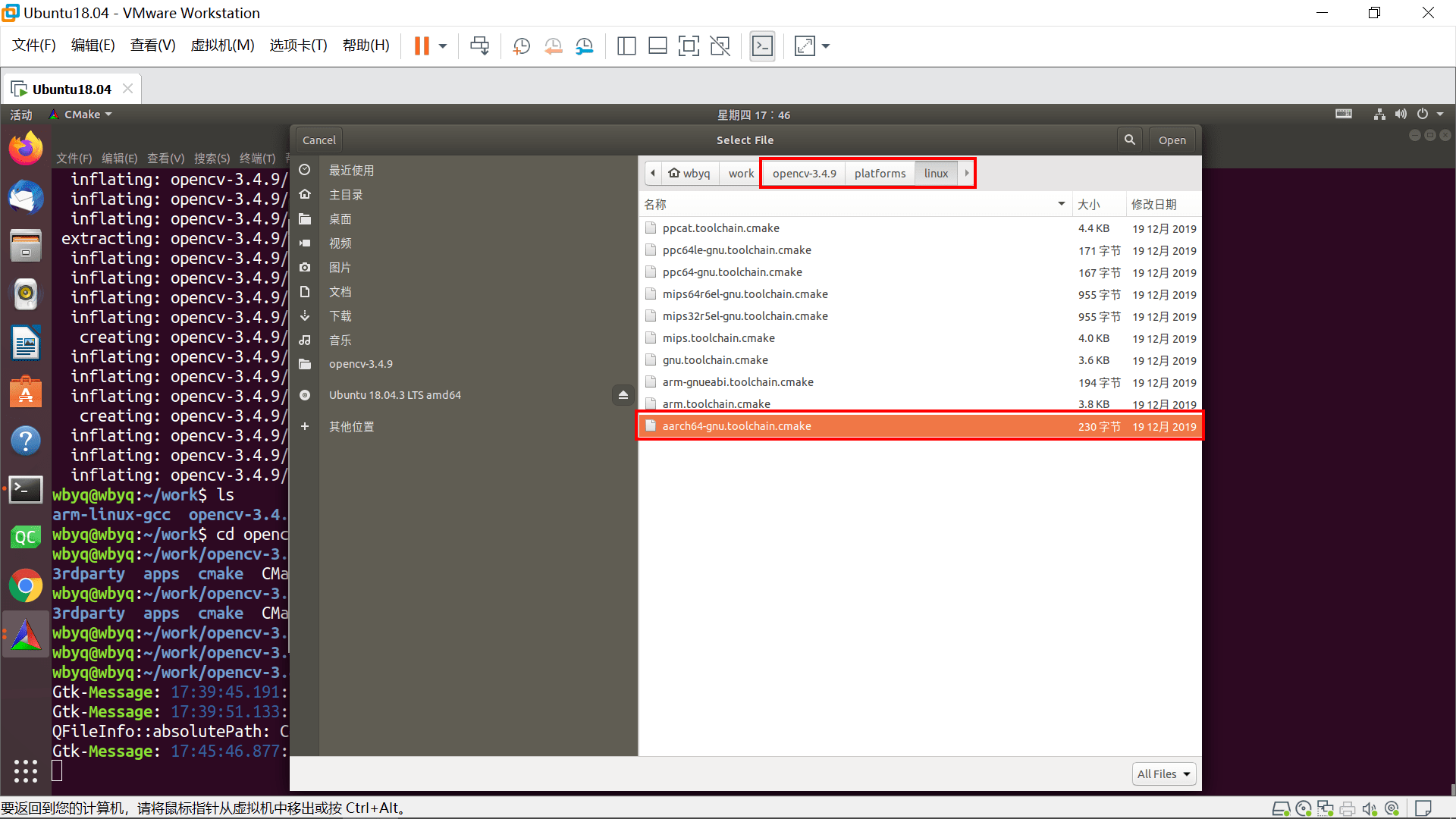This screenshot has height=819, width=1456.
Task: Open the Files manager dock icon
Action: [x=26, y=246]
